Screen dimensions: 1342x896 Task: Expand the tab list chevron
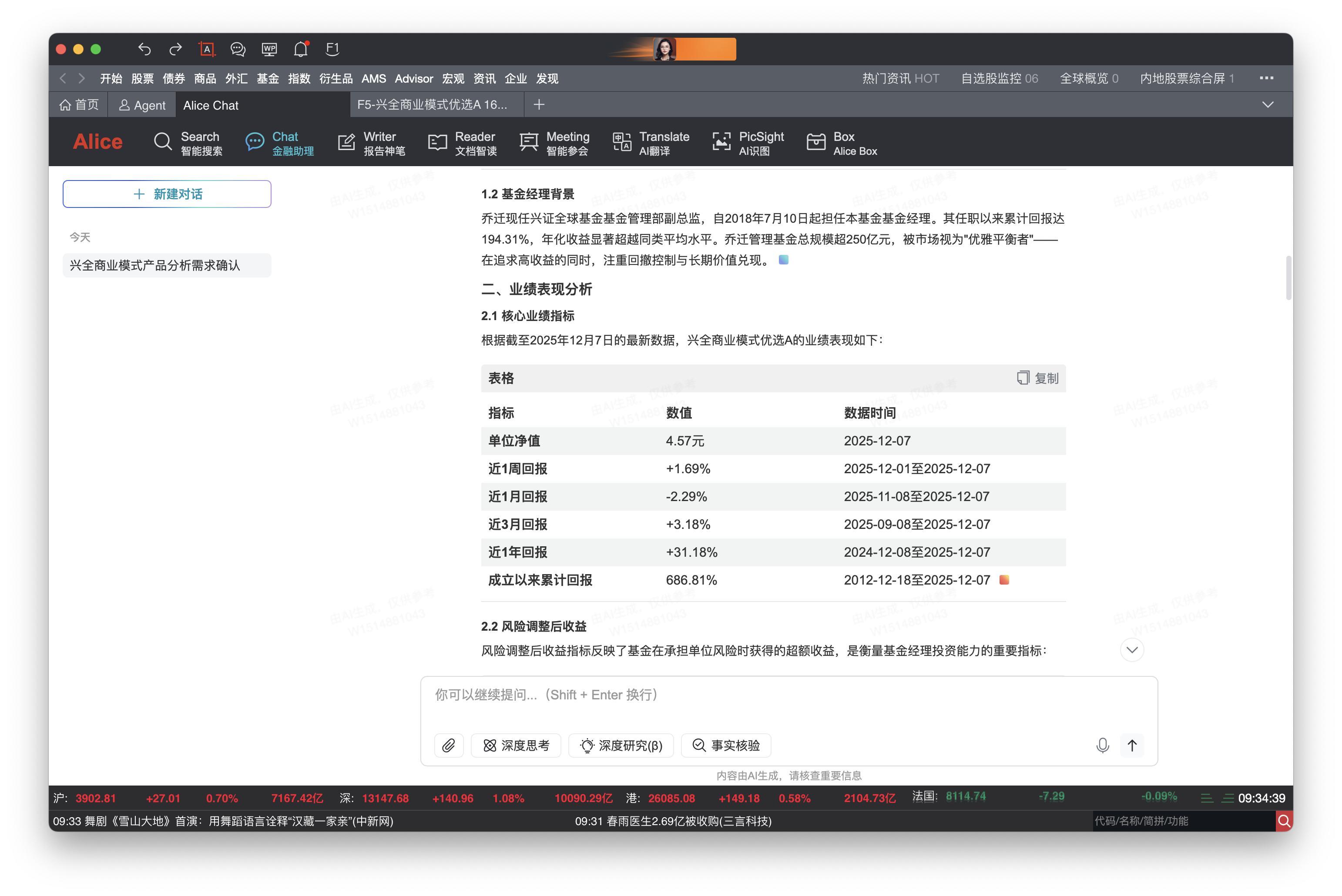click(x=1268, y=104)
